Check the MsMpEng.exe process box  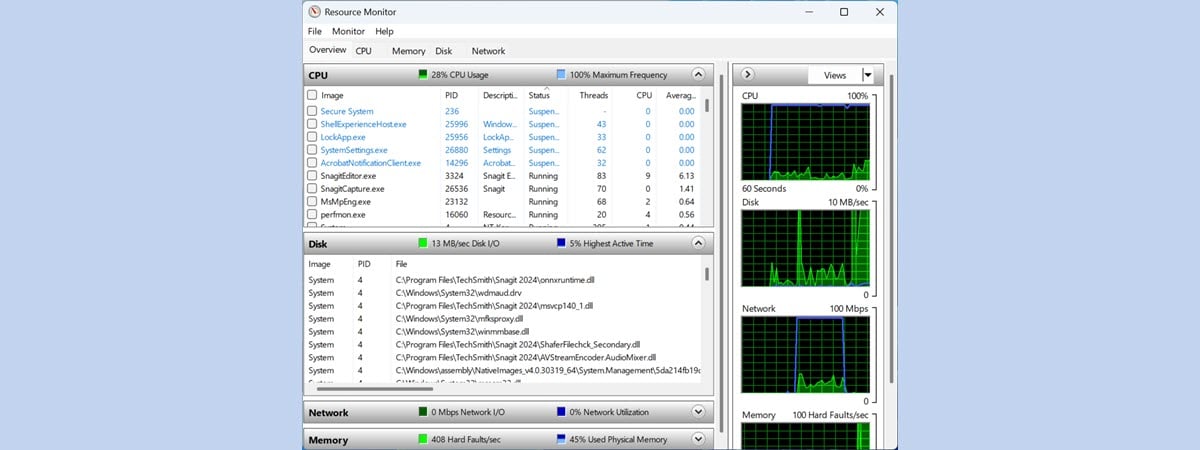(x=312, y=202)
